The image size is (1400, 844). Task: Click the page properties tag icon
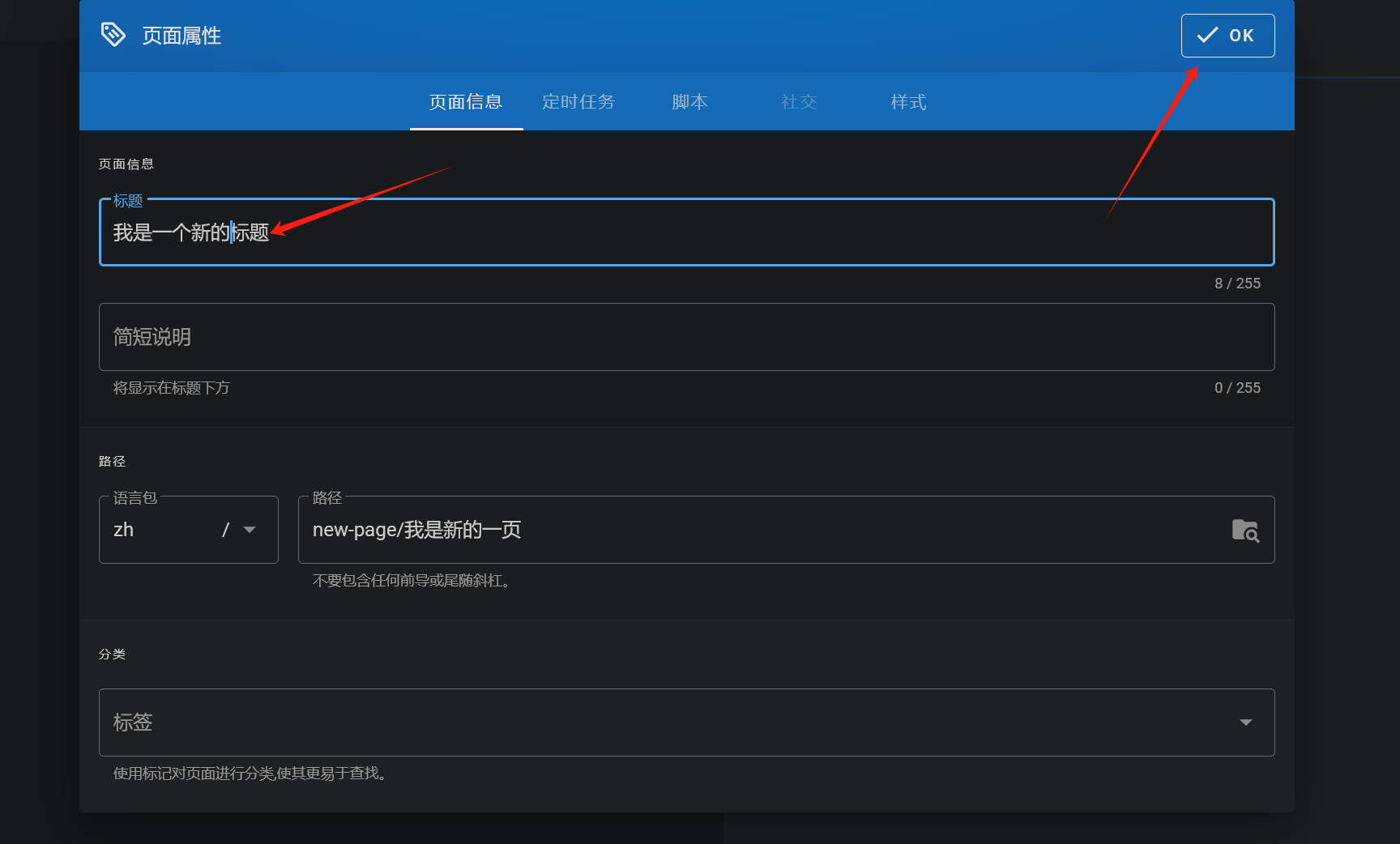113,35
